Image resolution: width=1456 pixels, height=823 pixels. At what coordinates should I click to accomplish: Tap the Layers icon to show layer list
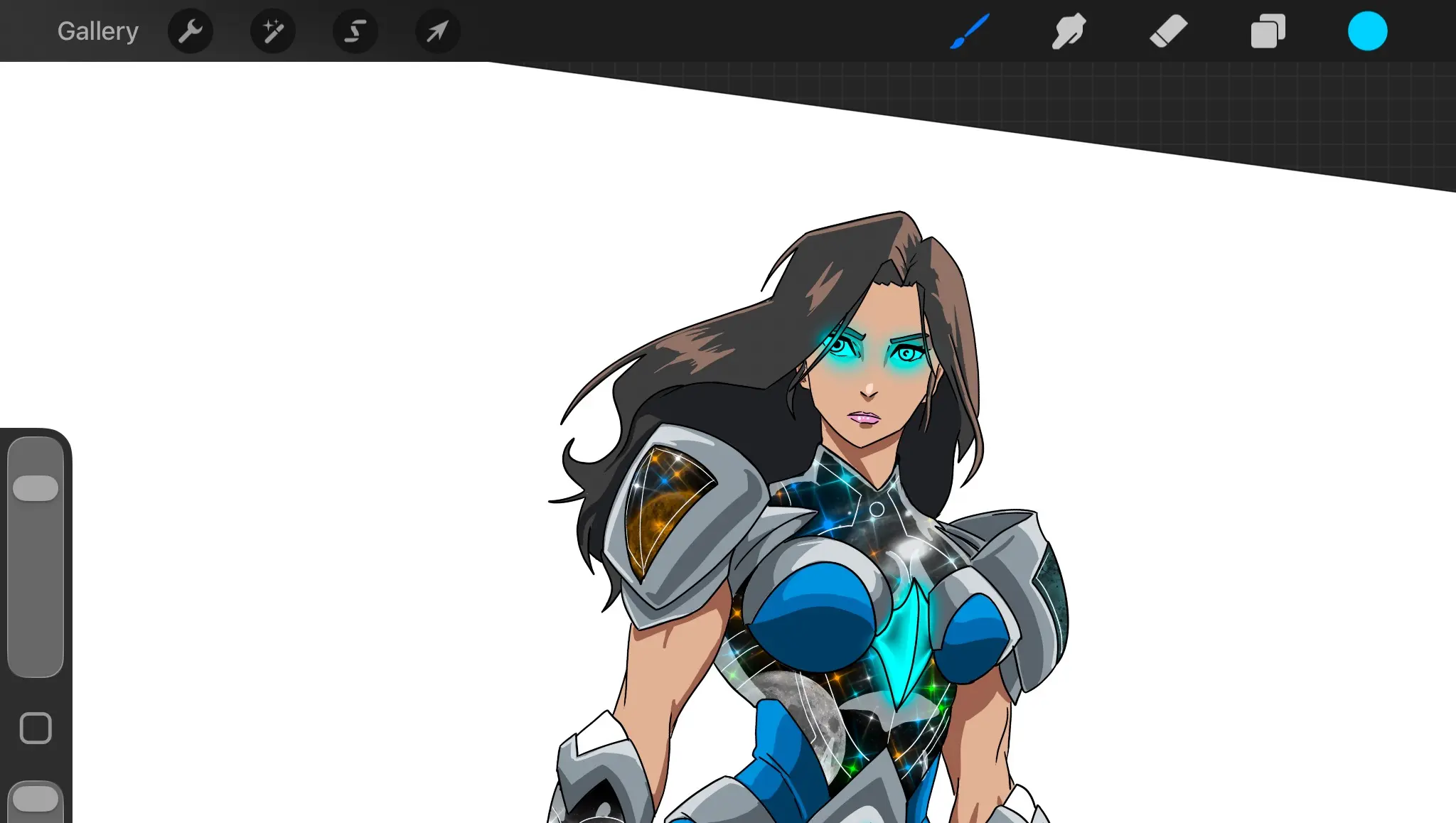click(1268, 31)
